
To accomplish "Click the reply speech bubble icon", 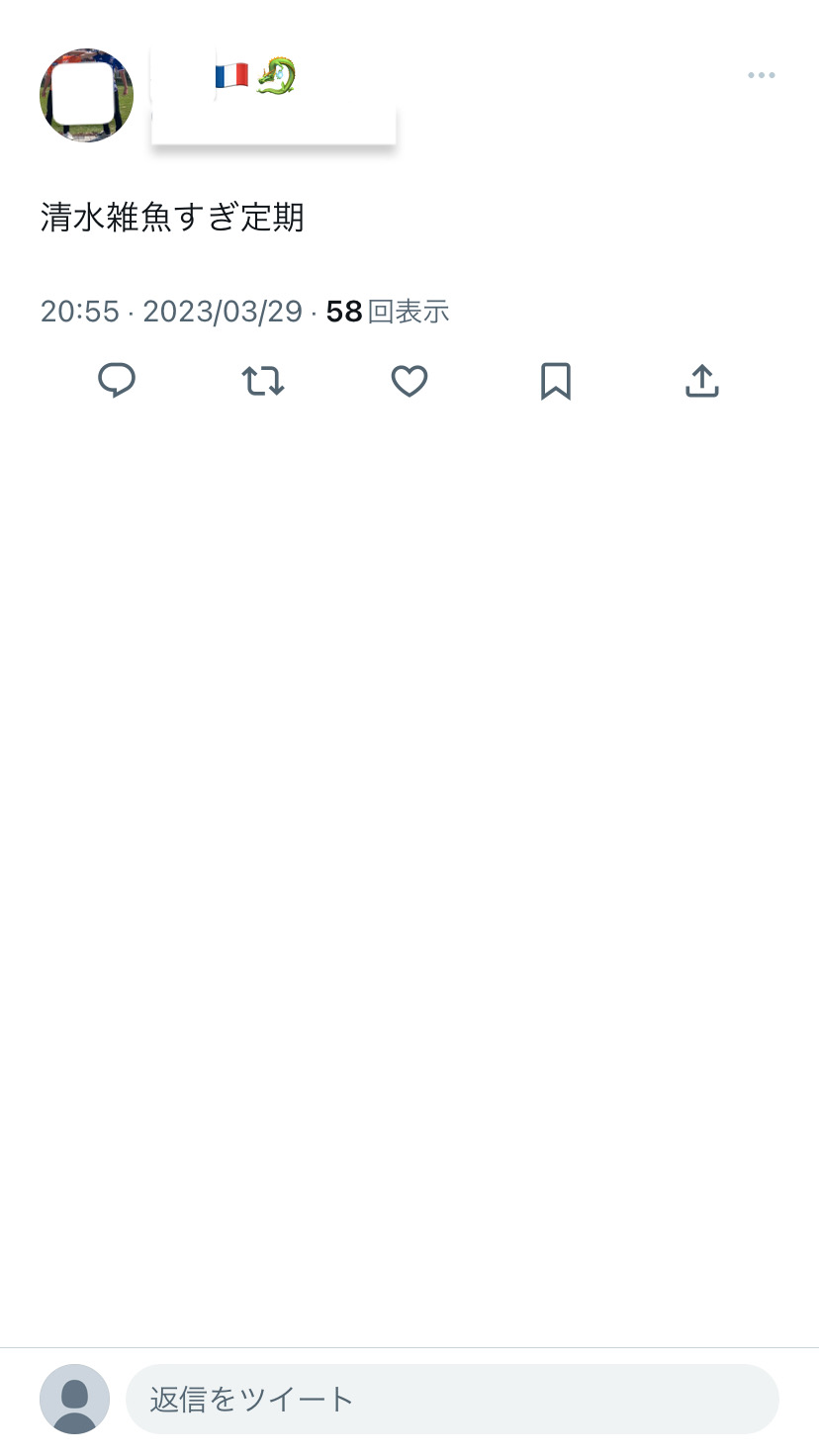I will 117,381.
